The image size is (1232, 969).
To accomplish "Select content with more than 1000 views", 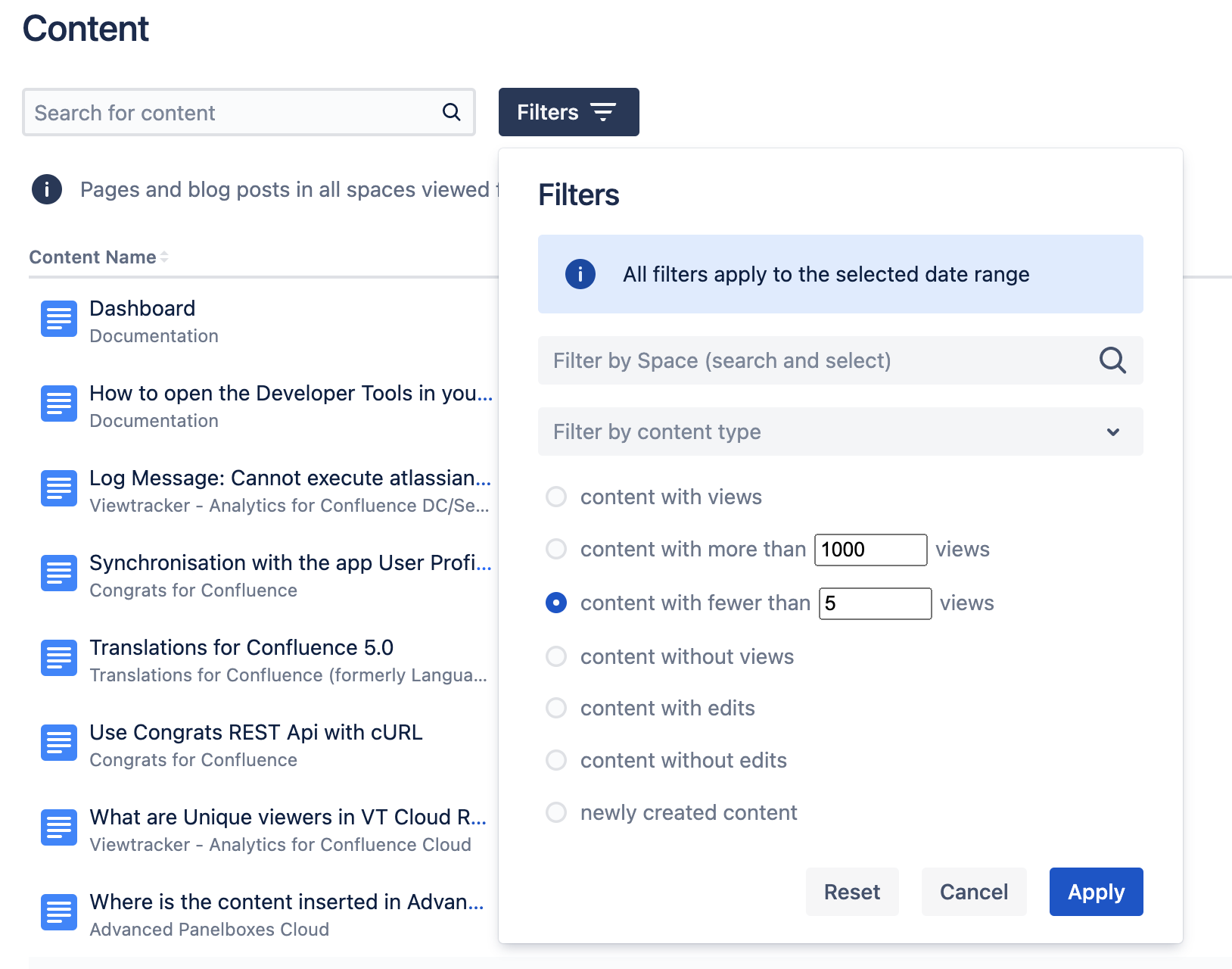I will click(556, 549).
